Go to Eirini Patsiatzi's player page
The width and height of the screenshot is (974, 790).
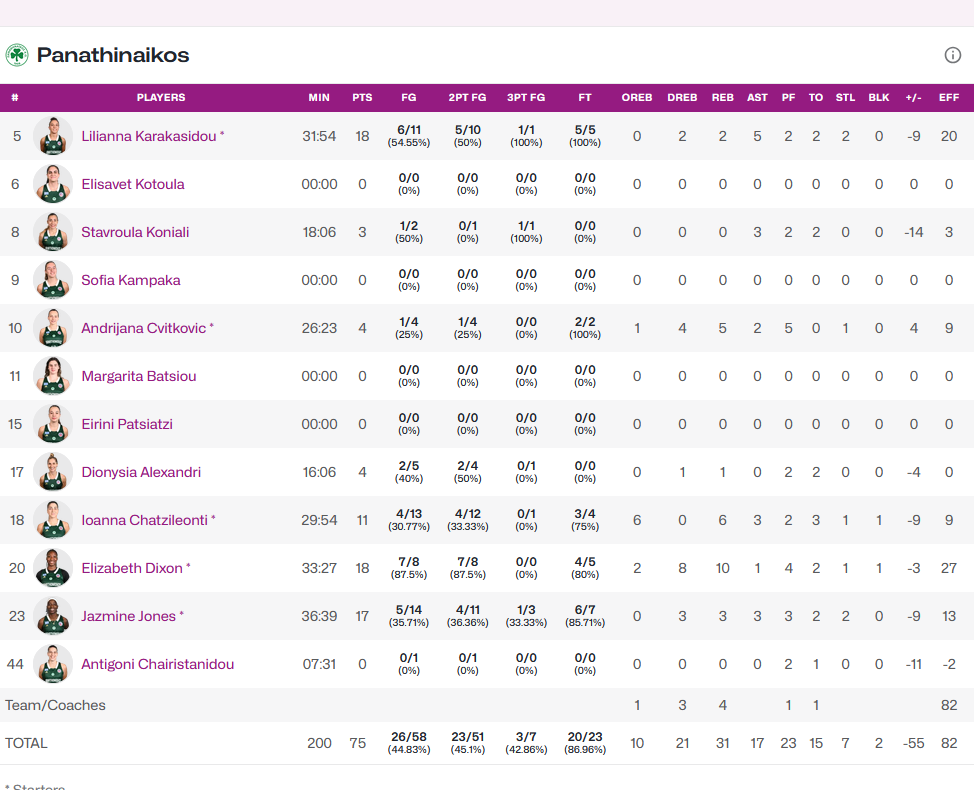pos(127,424)
